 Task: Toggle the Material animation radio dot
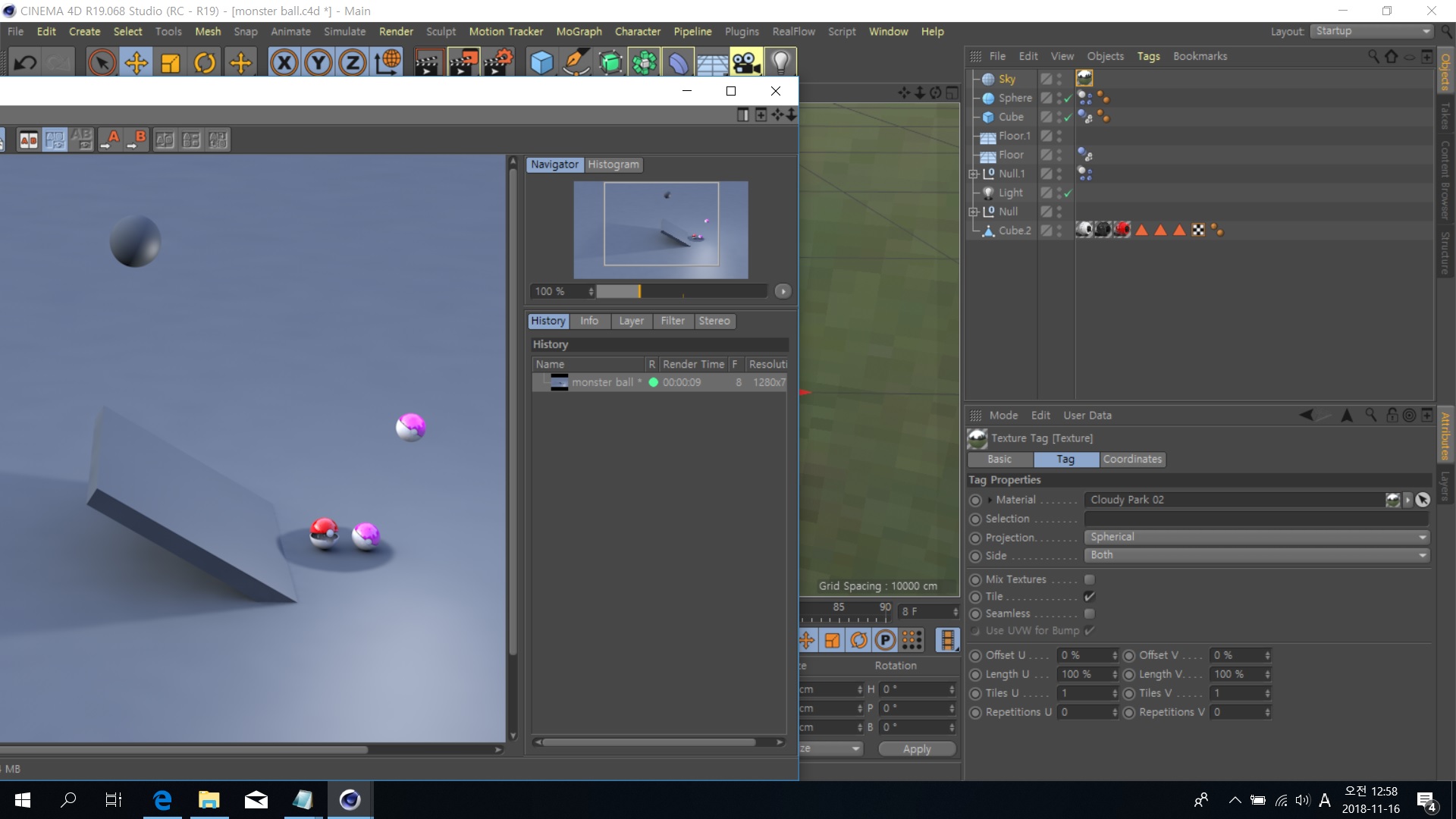pos(975,500)
